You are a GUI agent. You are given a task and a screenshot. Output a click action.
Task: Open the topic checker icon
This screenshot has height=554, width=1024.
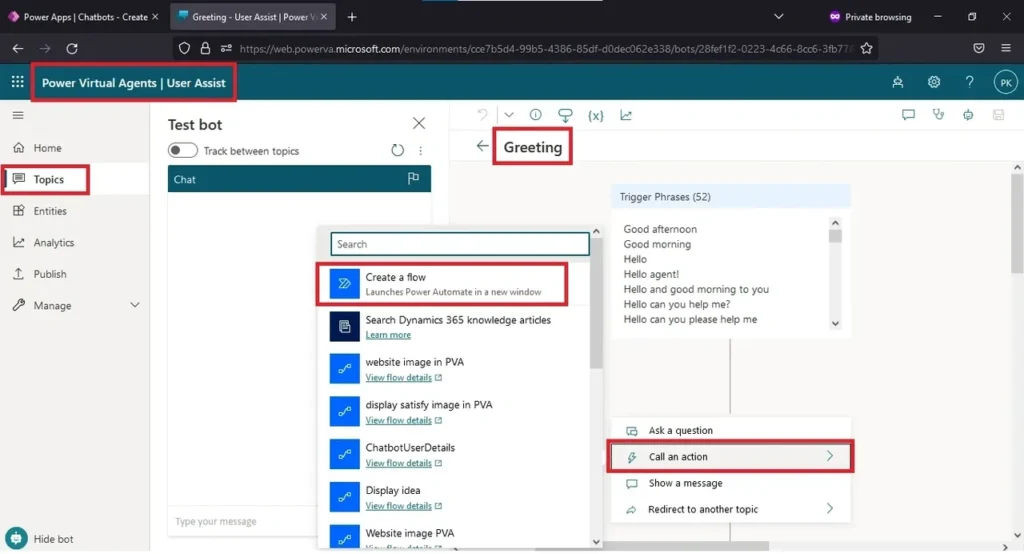(565, 115)
